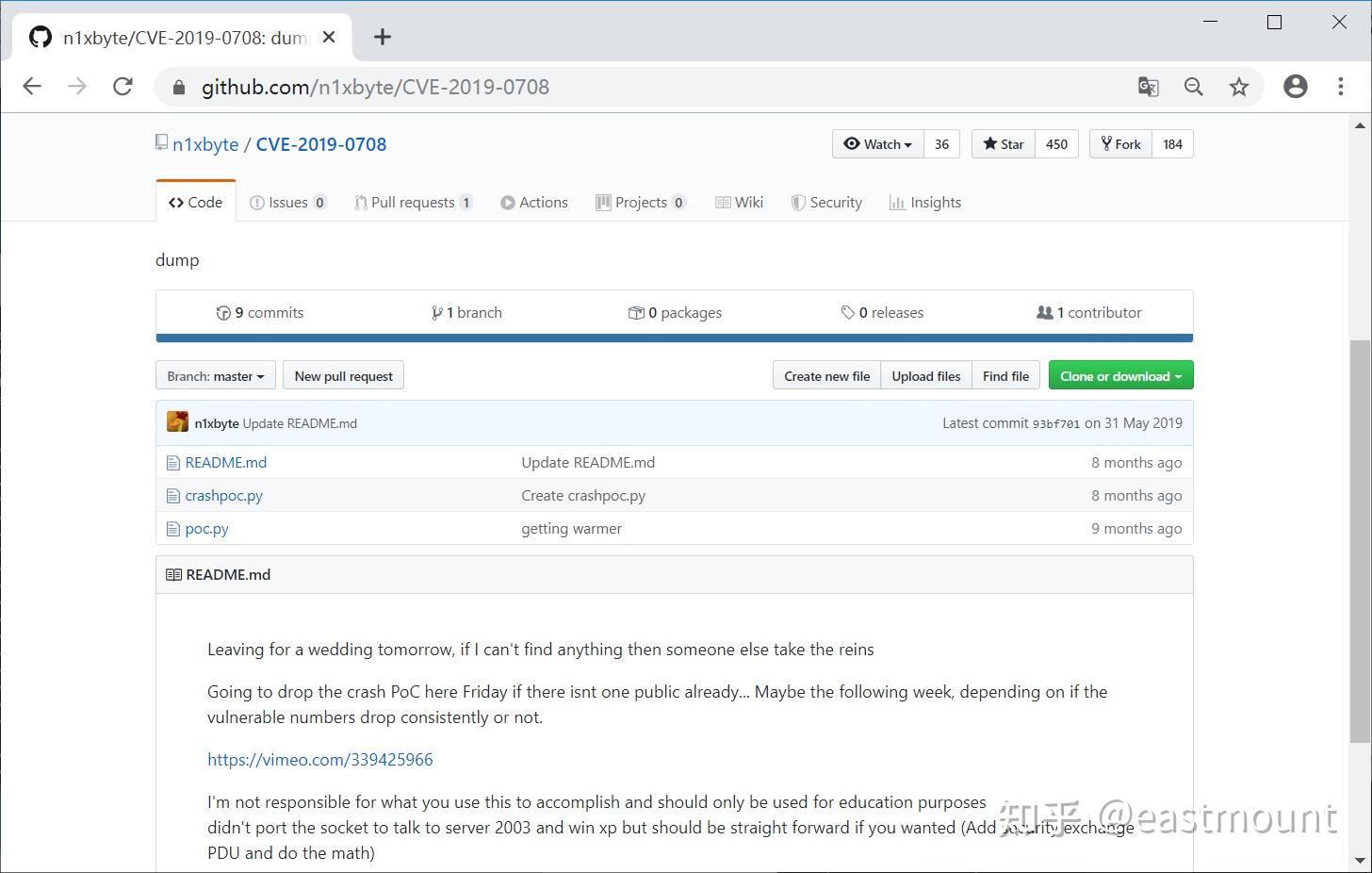Open the latest commit hash 93bf701
Image resolution: width=1372 pixels, height=873 pixels.
(x=1056, y=424)
